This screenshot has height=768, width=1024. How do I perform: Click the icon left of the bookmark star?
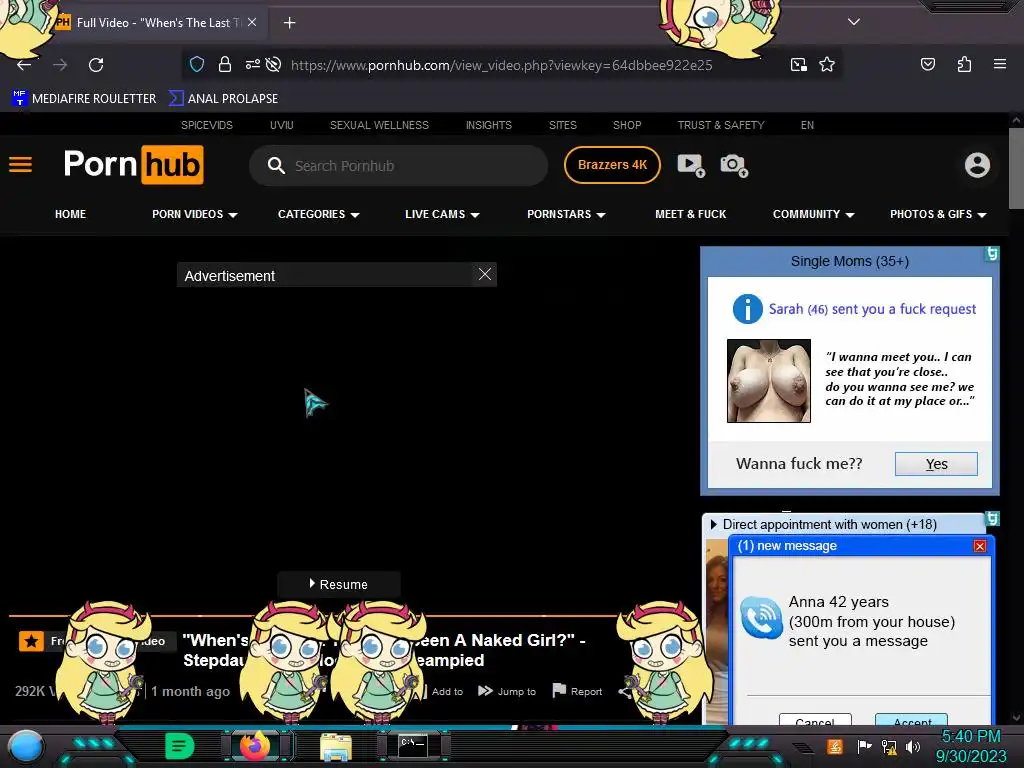click(x=798, y=64)
